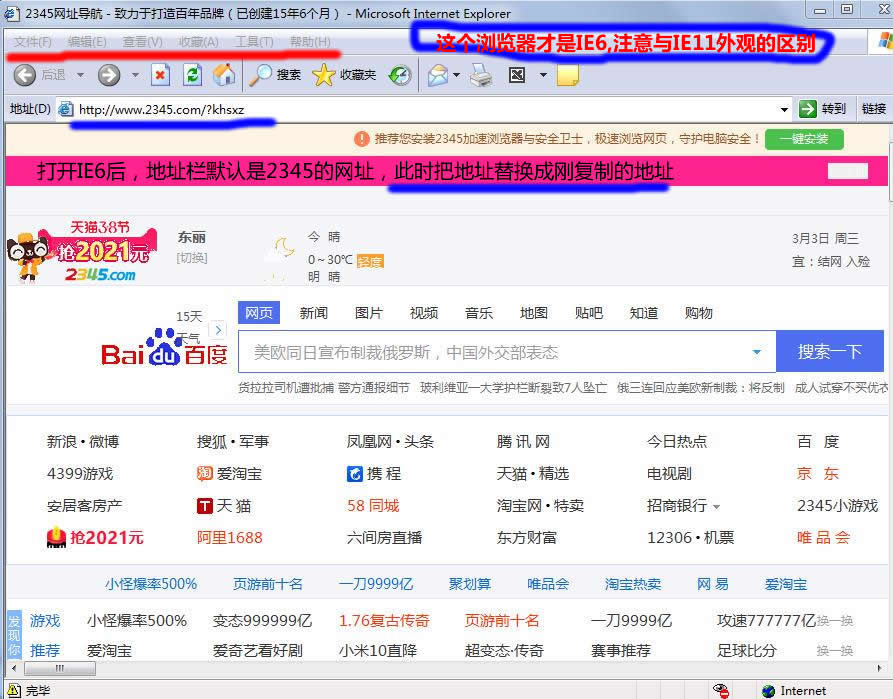The width and height of the screenshot is (893, 699).
Task: Click the yellow note toolbar icon
Action: click(567, 75)
